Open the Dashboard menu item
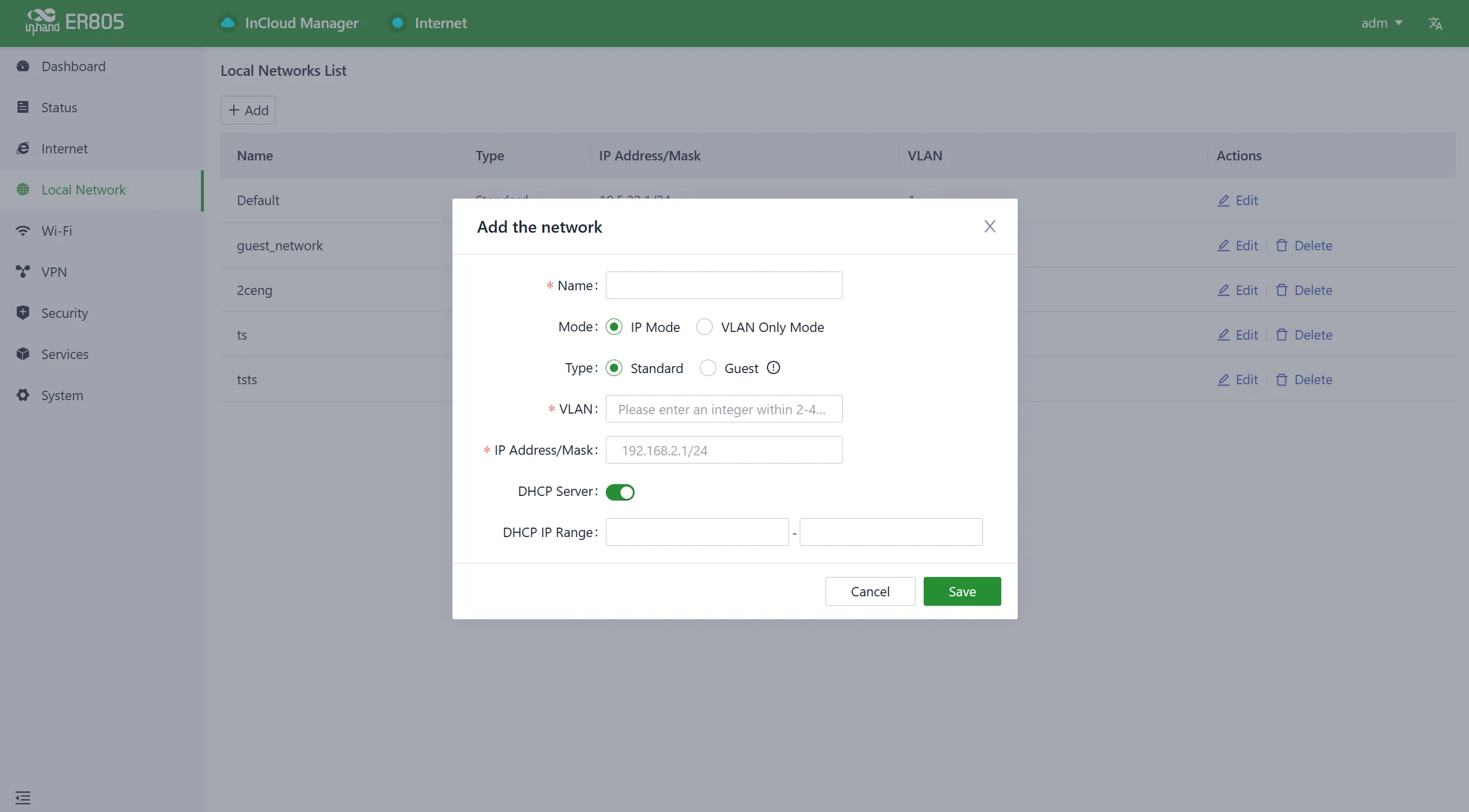This screenshot has width=1469, height=812. pyautogui.click(x=102, y=66)
